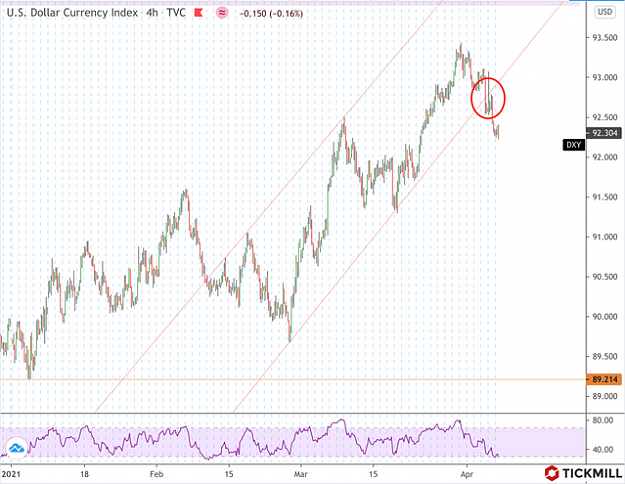Viewport: 625px width, 484px height.
Task: Click the 89.500 price axis label
Action: (x=605, y=356)
